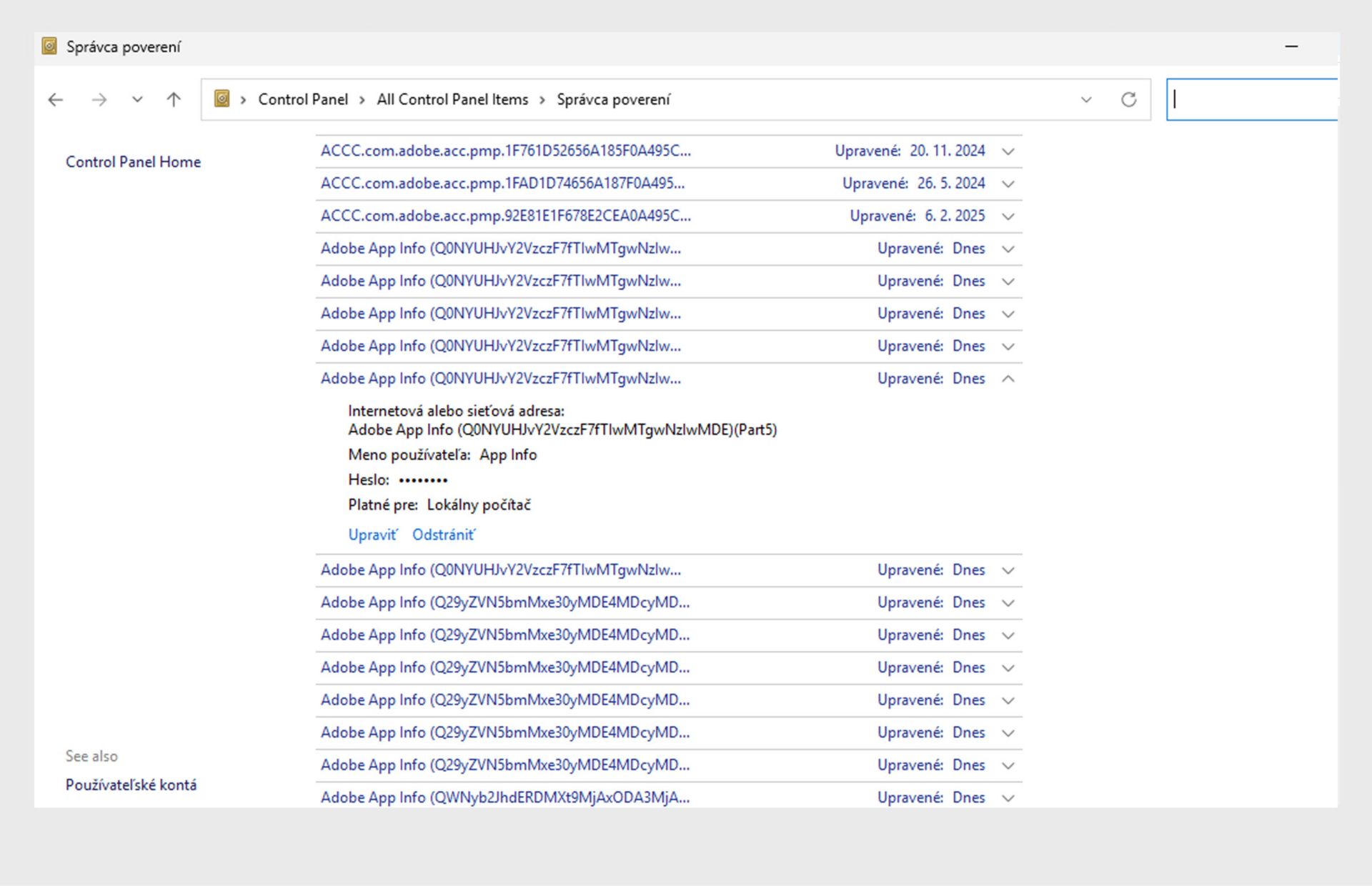Refresh the Správca poverení page
Screen dimensions: 1372x886
point(1128,100)
